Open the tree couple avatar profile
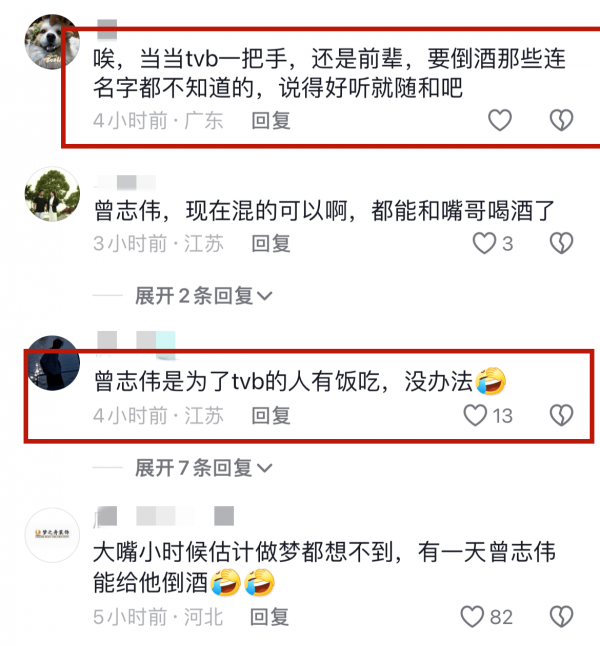600x646 pixels. 52,194
